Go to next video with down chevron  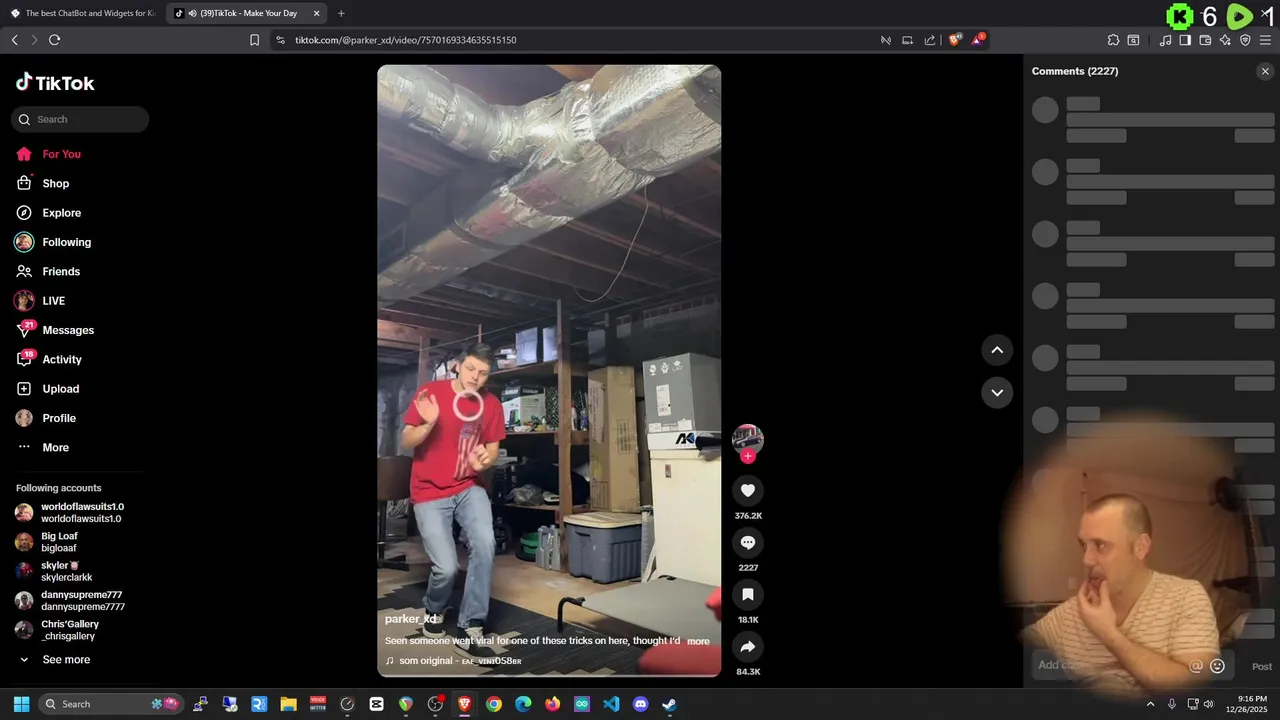[997, 392]
